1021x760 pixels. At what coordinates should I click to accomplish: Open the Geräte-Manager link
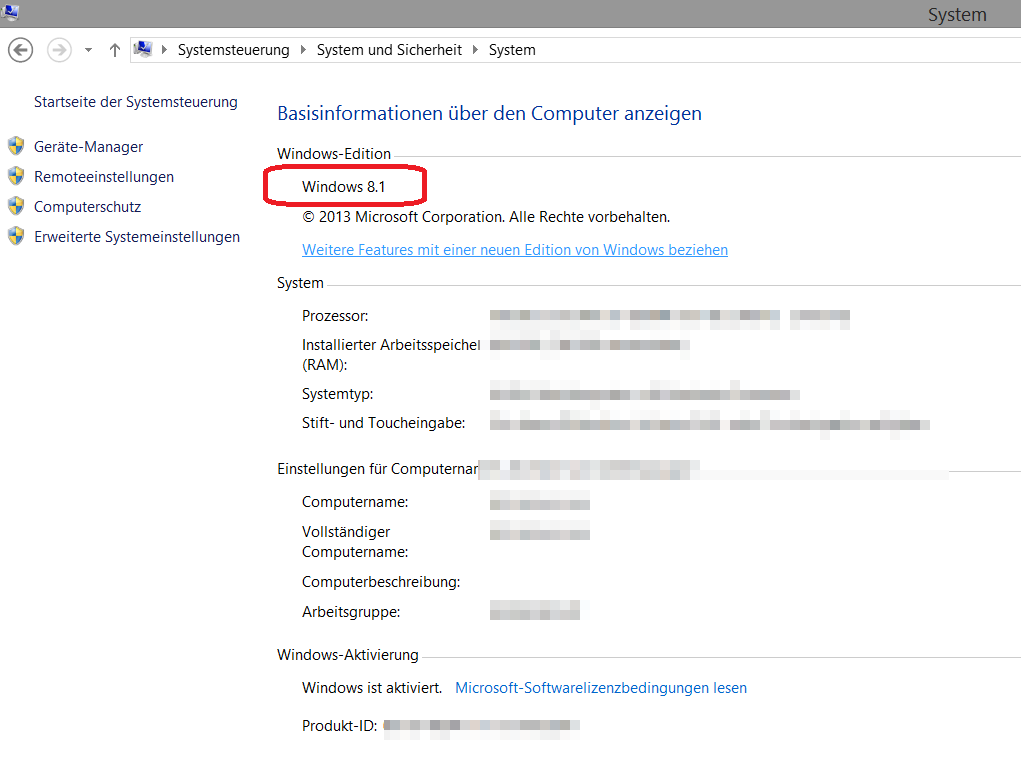(x=88, y=147)
